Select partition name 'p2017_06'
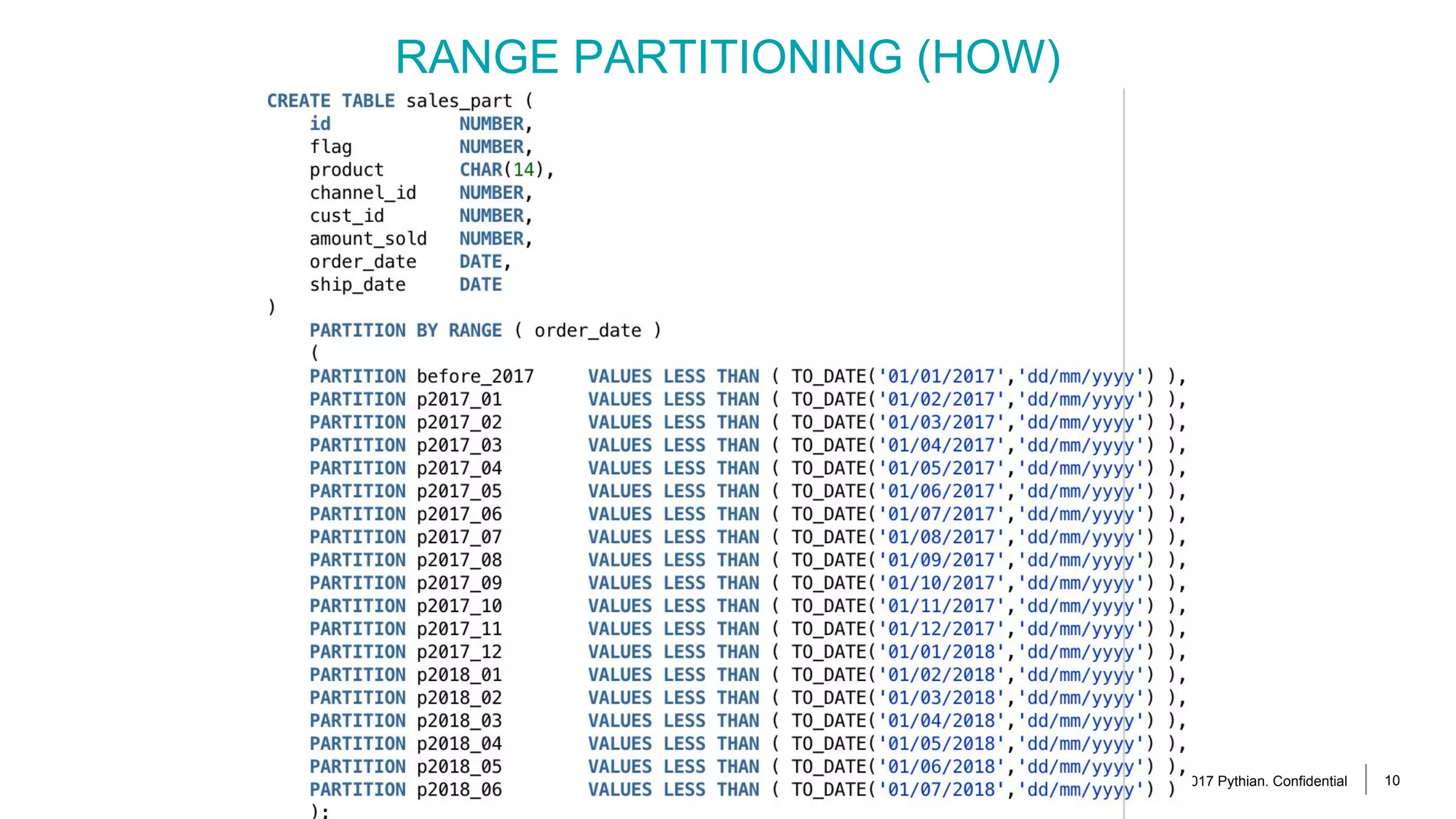The width and height of the screenshot is (1456, 819). 459,514
